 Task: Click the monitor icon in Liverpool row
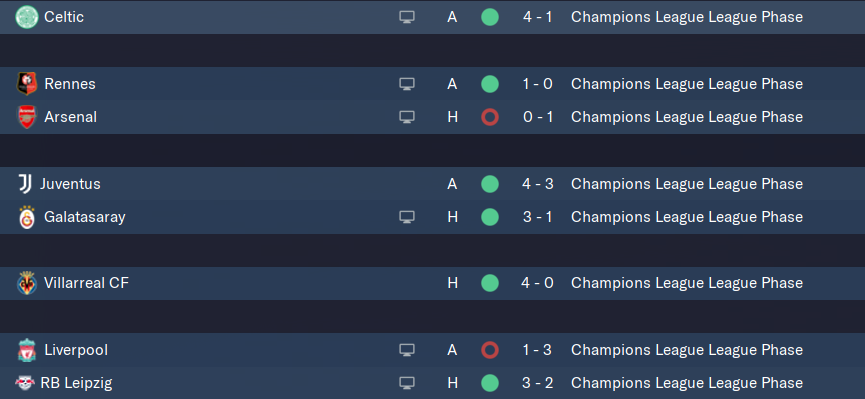pos(407,350)
